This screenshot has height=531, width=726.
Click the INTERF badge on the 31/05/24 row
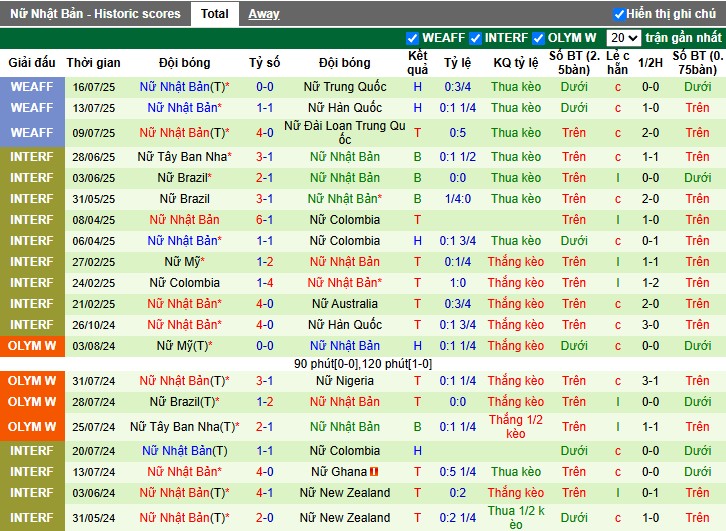click(32, 518)
